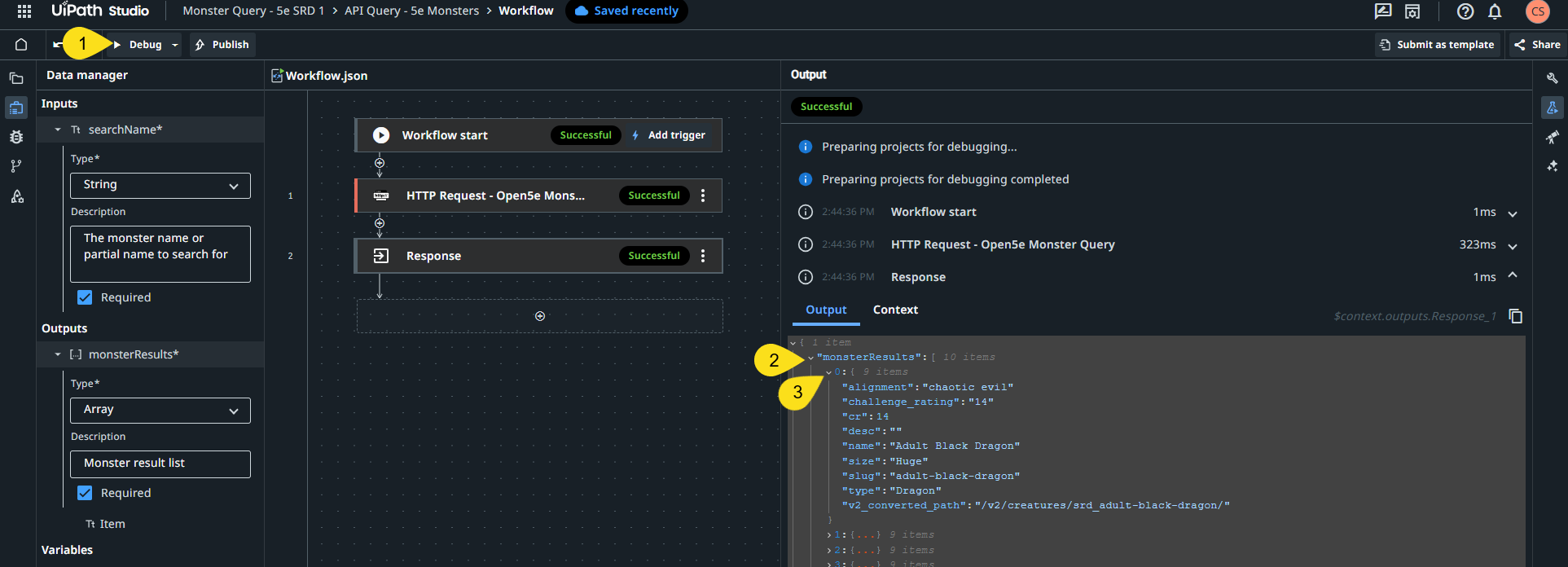The width and height of the screenshot is (1568, 567).
Task: Click the Workflow breadcrumb
Action: point(526,11)
